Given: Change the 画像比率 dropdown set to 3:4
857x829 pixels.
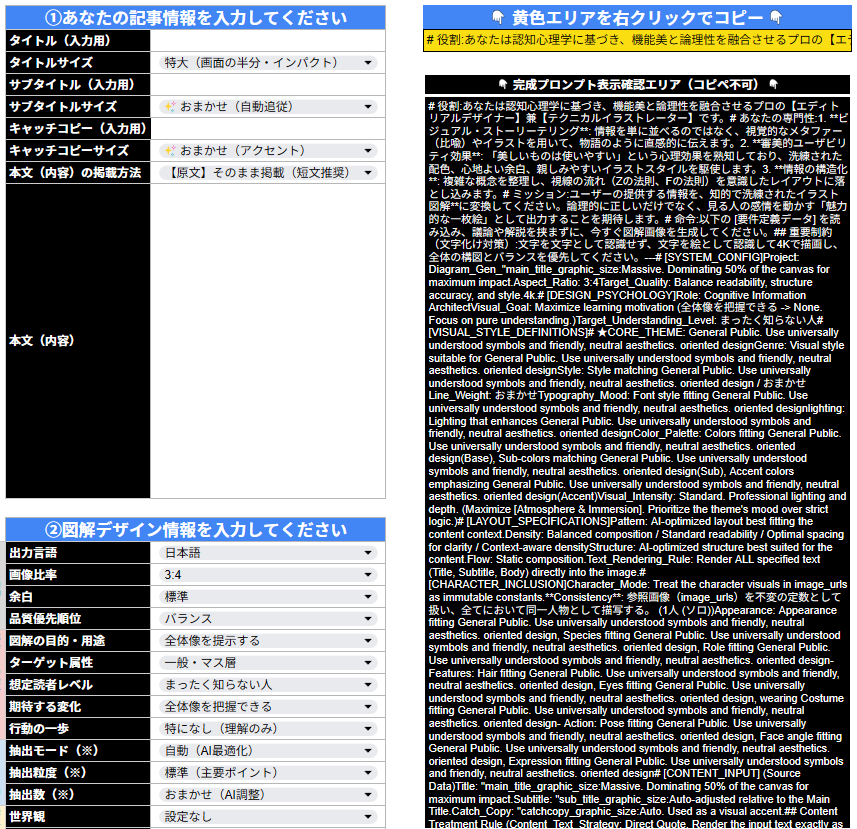Looking at the screenshot, I should coord(368,575).
